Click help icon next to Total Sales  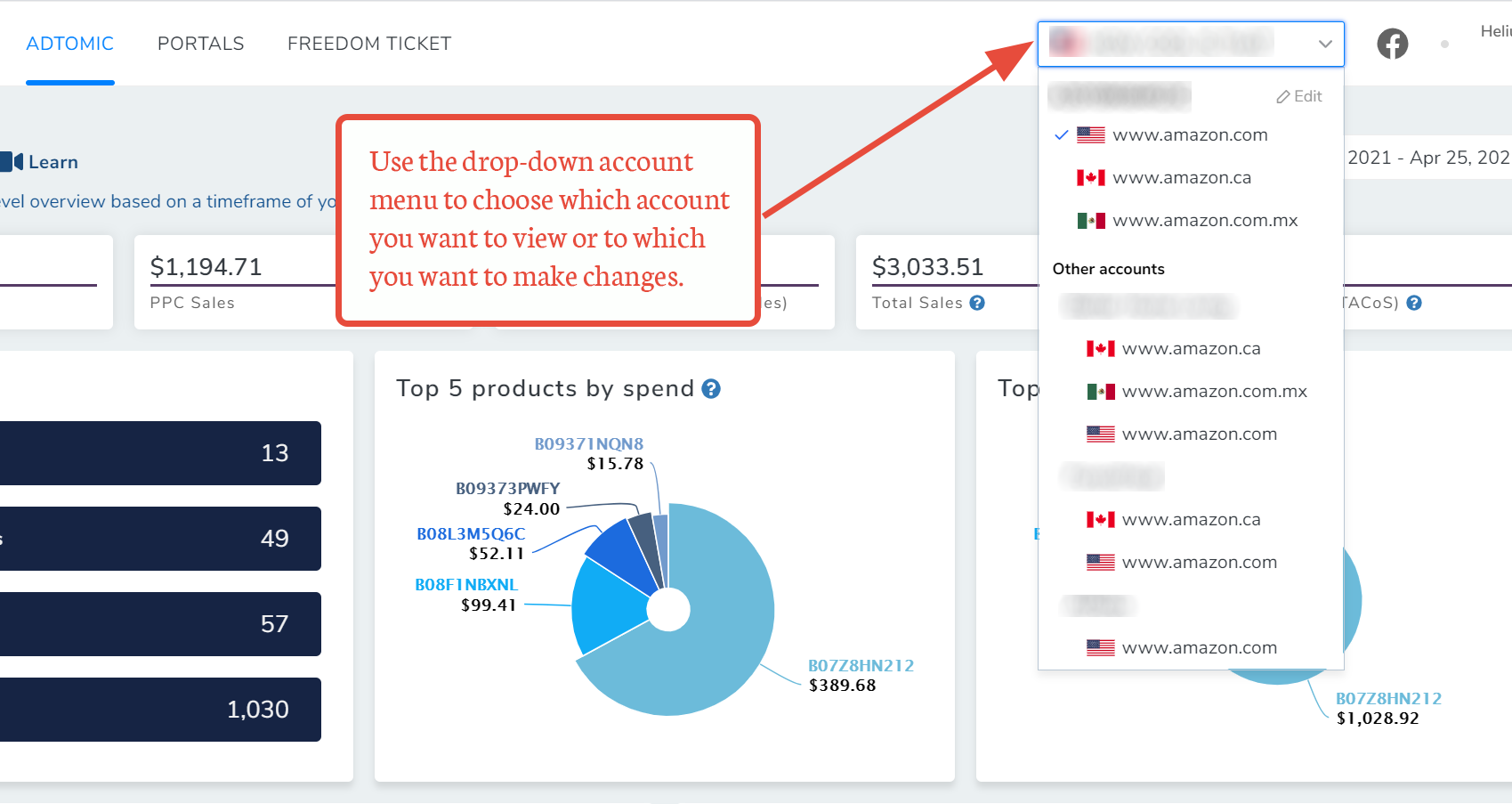pyautogui.click(x=977, y=303)
